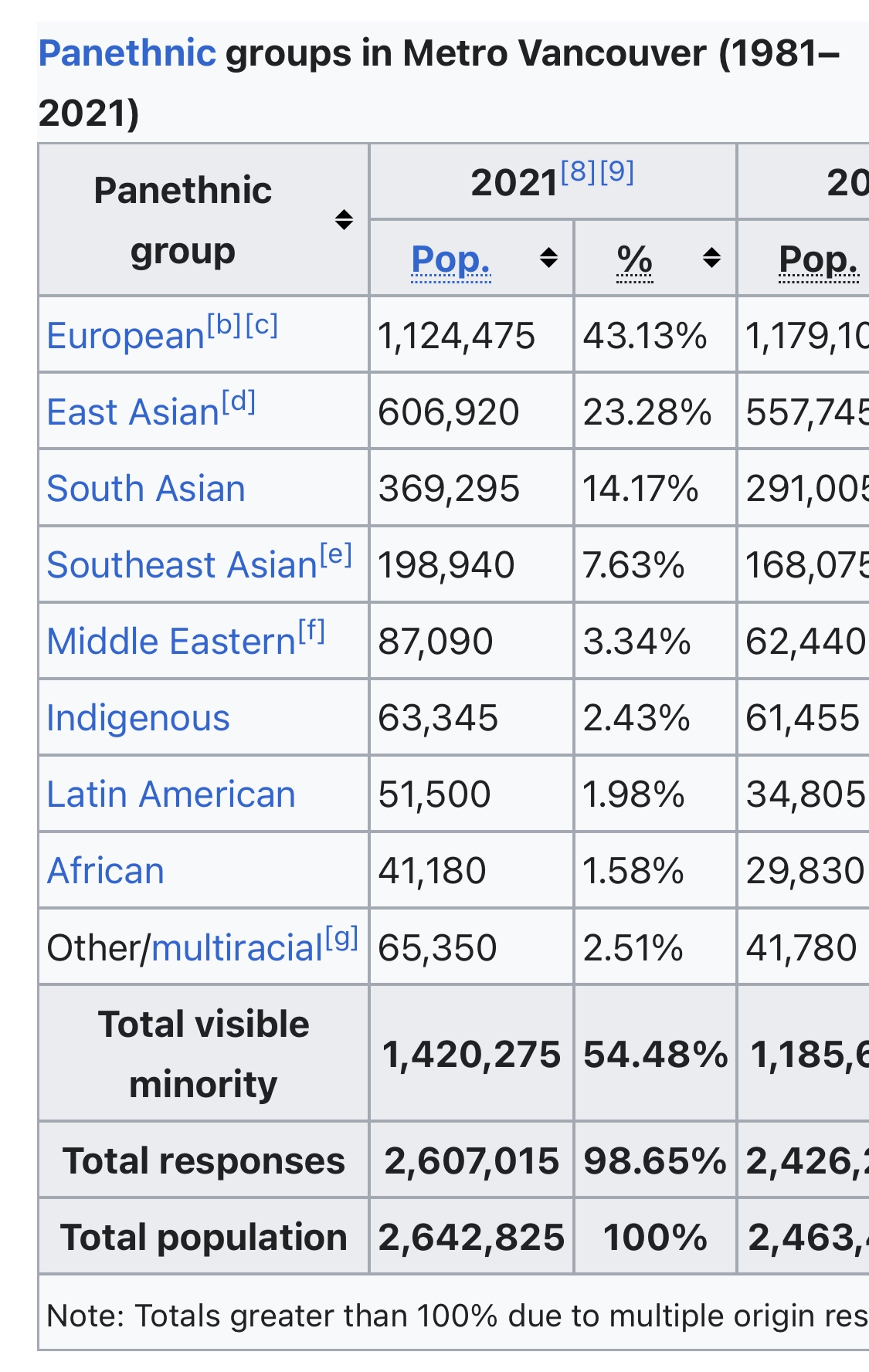Open the East Asian link
The image size is (869, 1372).
tap(133, 412)
